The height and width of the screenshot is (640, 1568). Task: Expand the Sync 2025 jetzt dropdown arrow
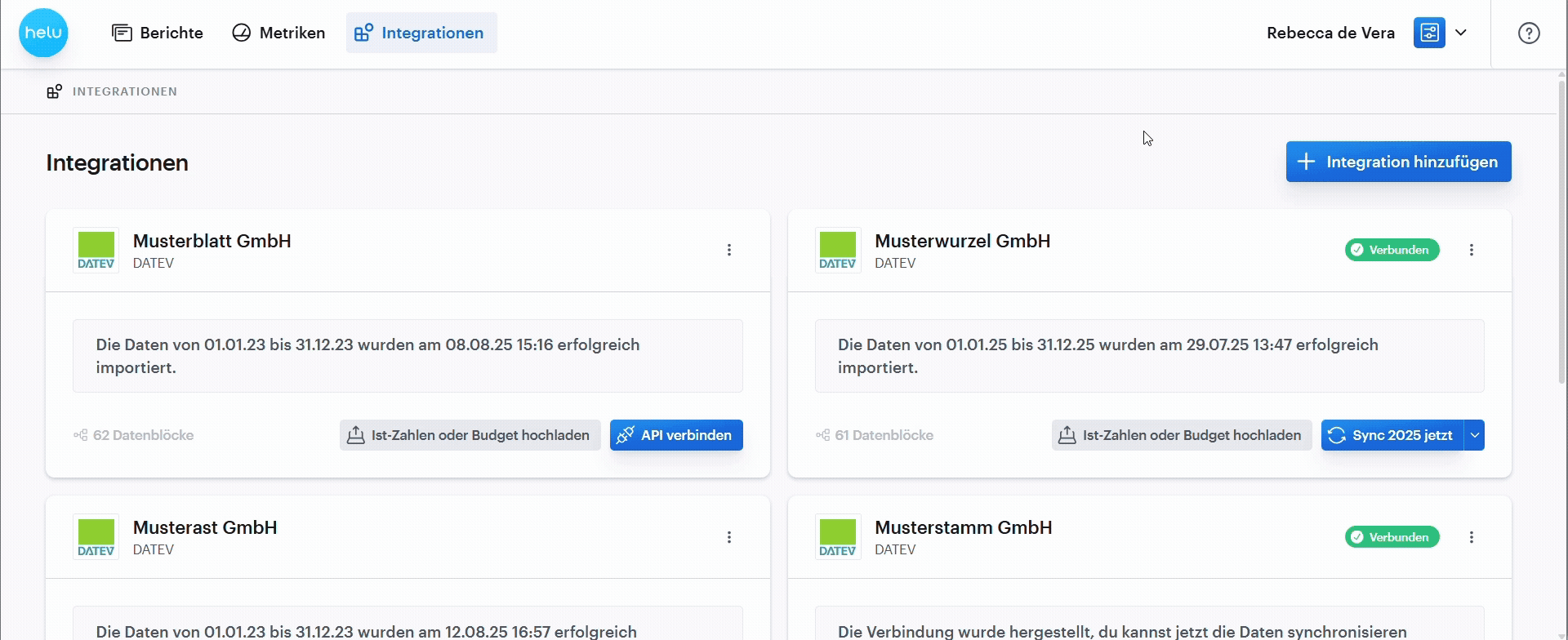point(1475,435)
